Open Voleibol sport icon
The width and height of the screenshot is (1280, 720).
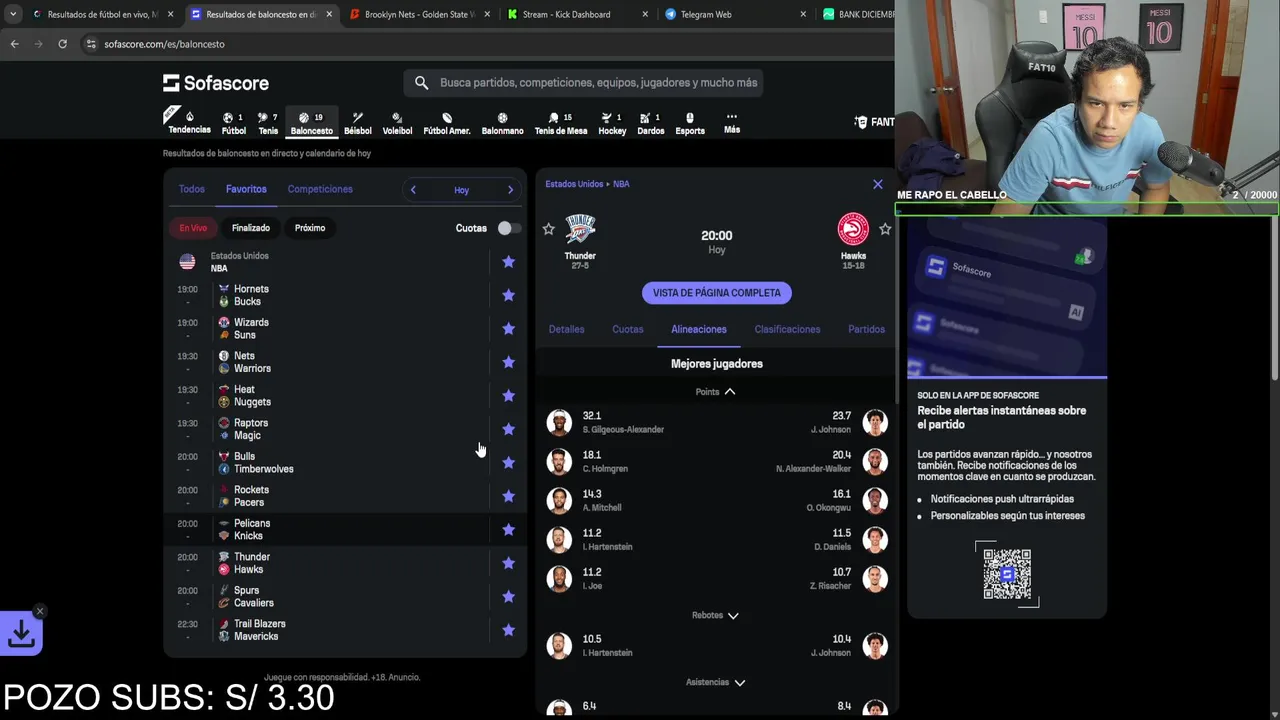coord(397,123)
